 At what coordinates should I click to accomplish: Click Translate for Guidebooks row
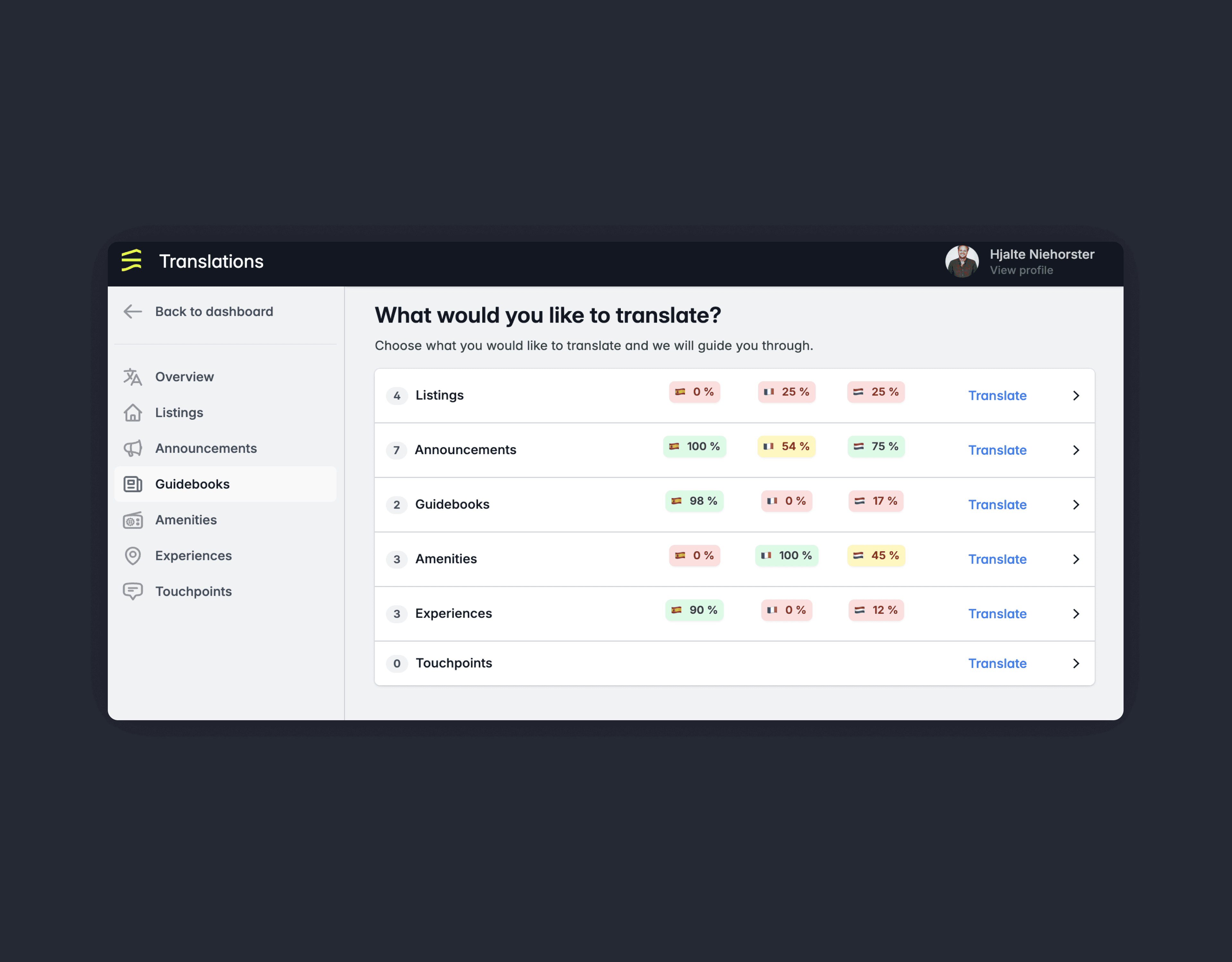(997, 505)
